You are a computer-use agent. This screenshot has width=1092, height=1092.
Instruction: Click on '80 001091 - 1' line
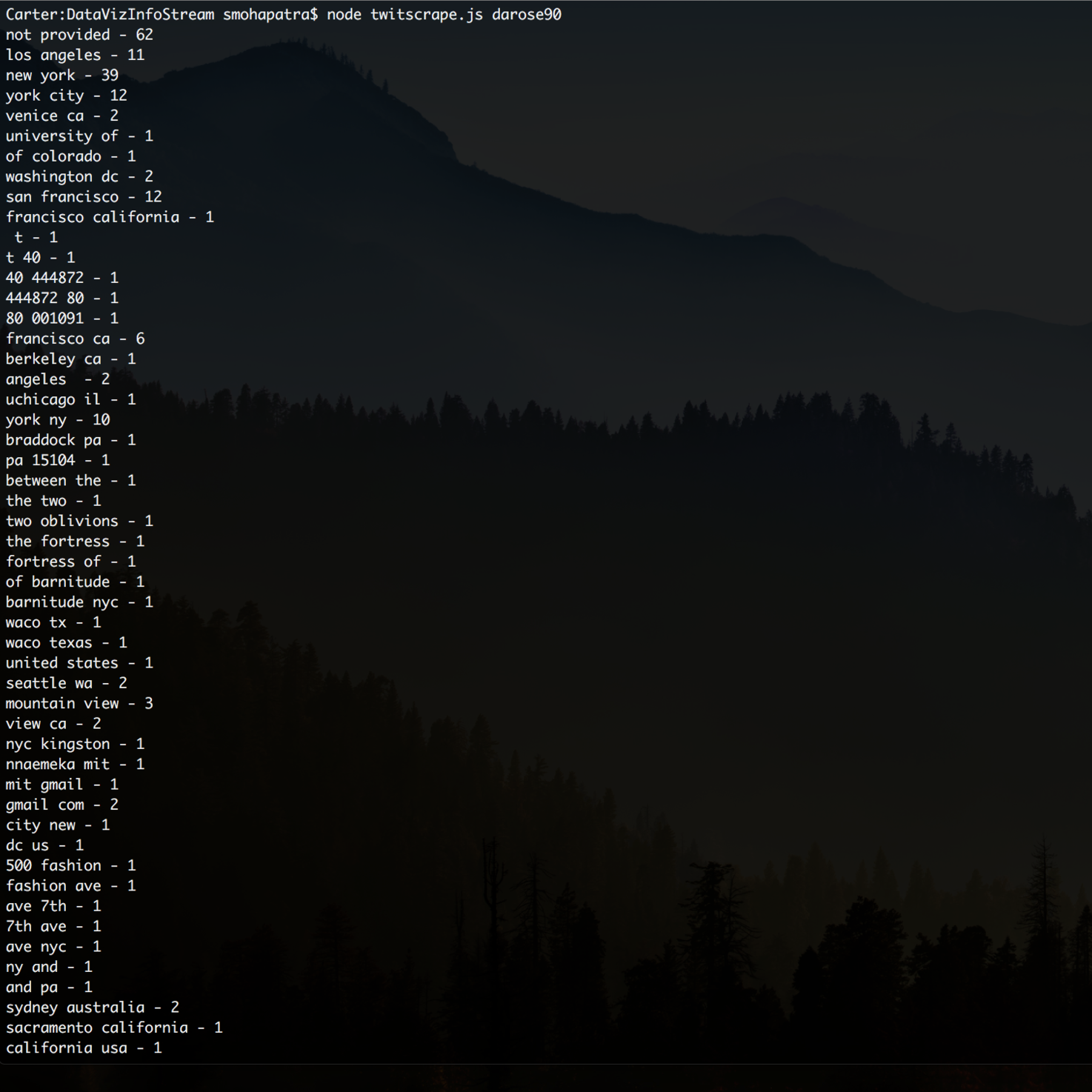pos(62,319)
